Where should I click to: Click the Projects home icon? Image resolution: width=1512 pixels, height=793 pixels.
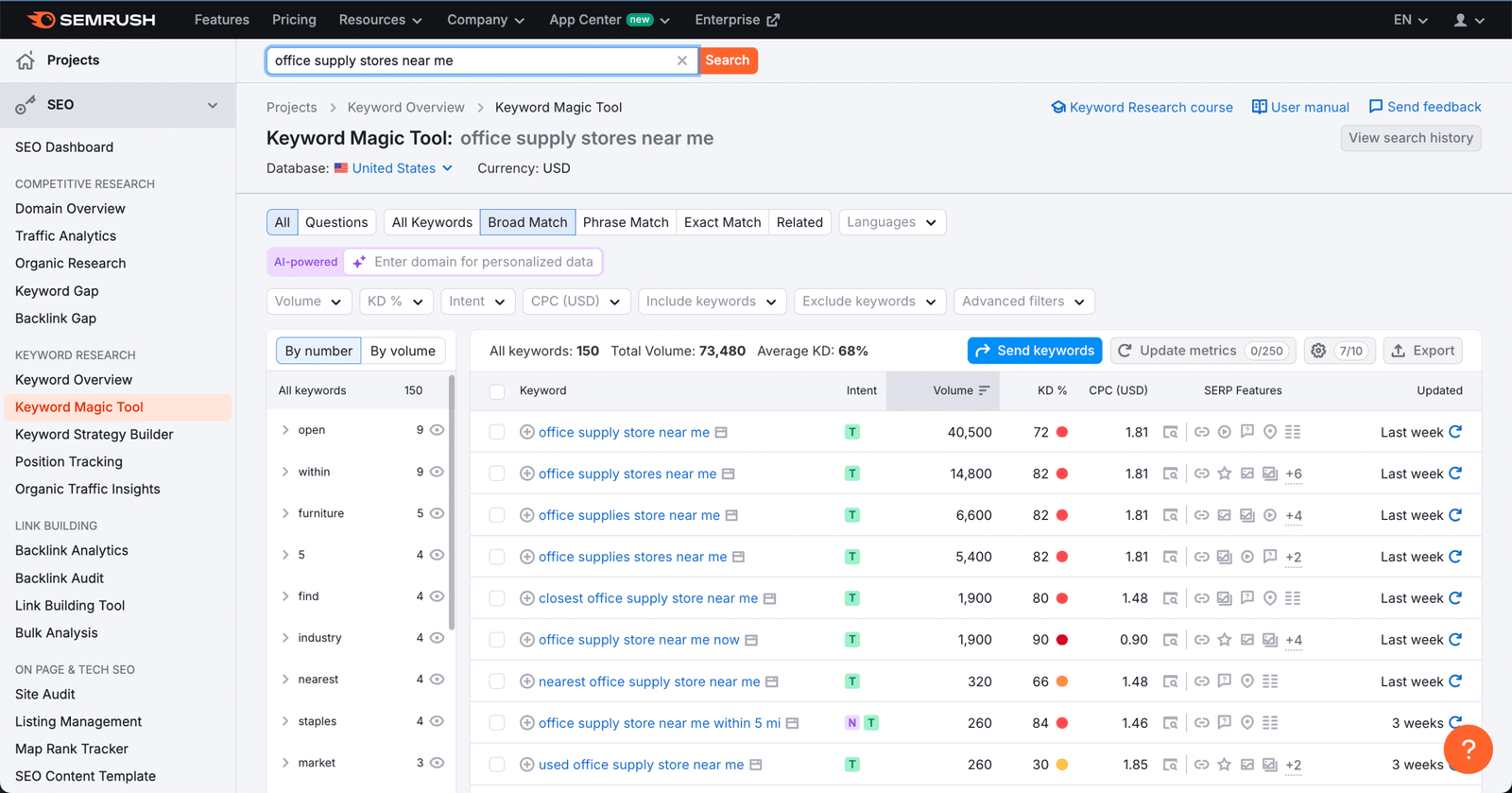[26, 60]
